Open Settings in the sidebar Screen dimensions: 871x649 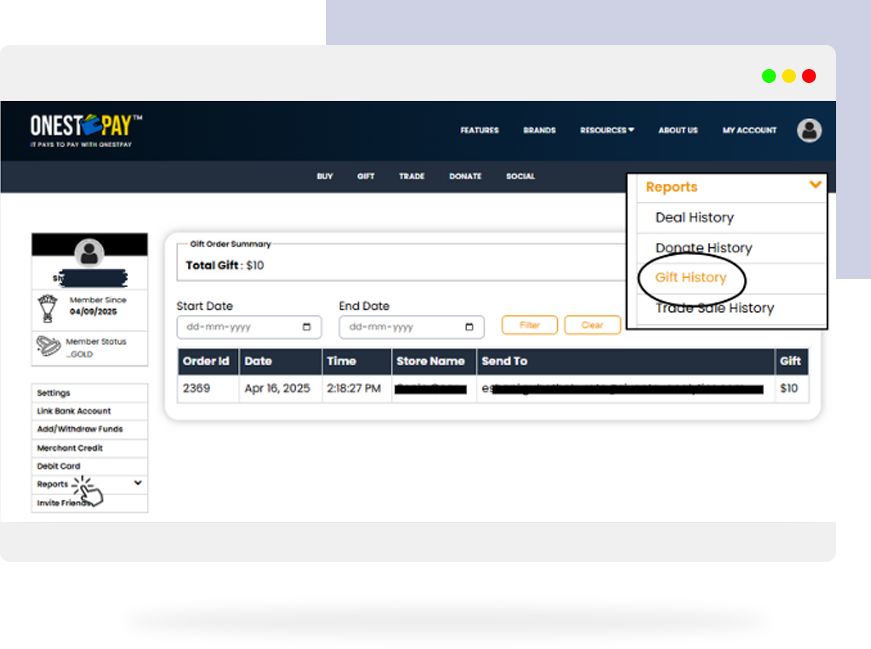coord(54,393)
